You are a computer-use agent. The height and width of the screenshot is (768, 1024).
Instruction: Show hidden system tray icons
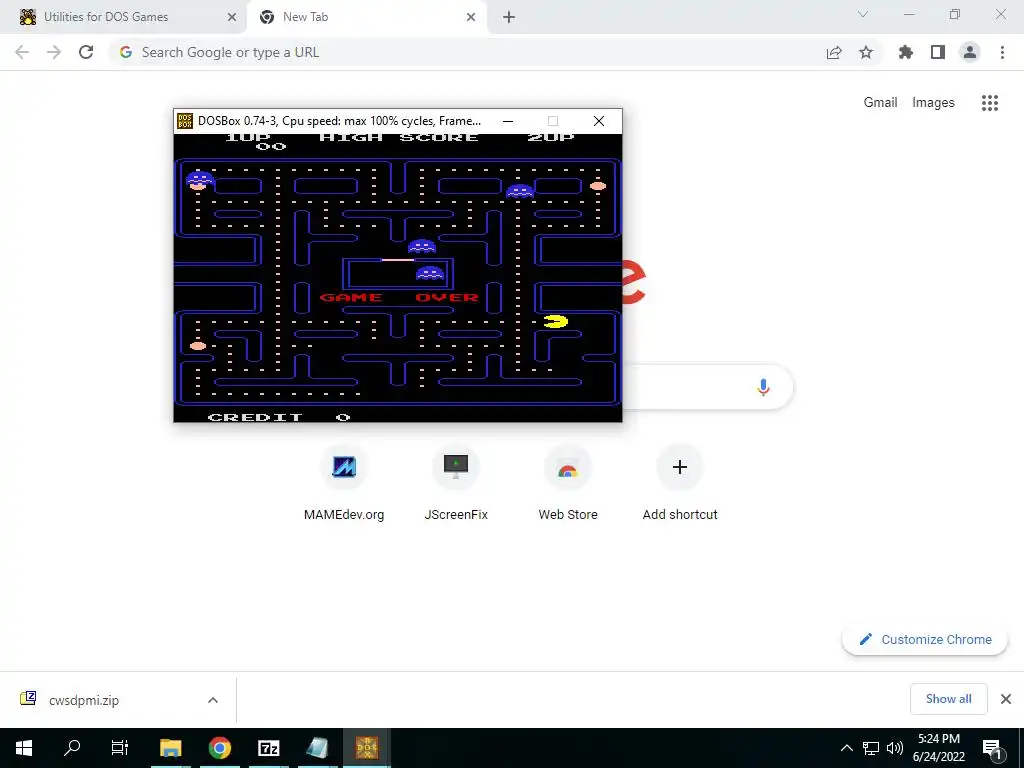(846, 748)
